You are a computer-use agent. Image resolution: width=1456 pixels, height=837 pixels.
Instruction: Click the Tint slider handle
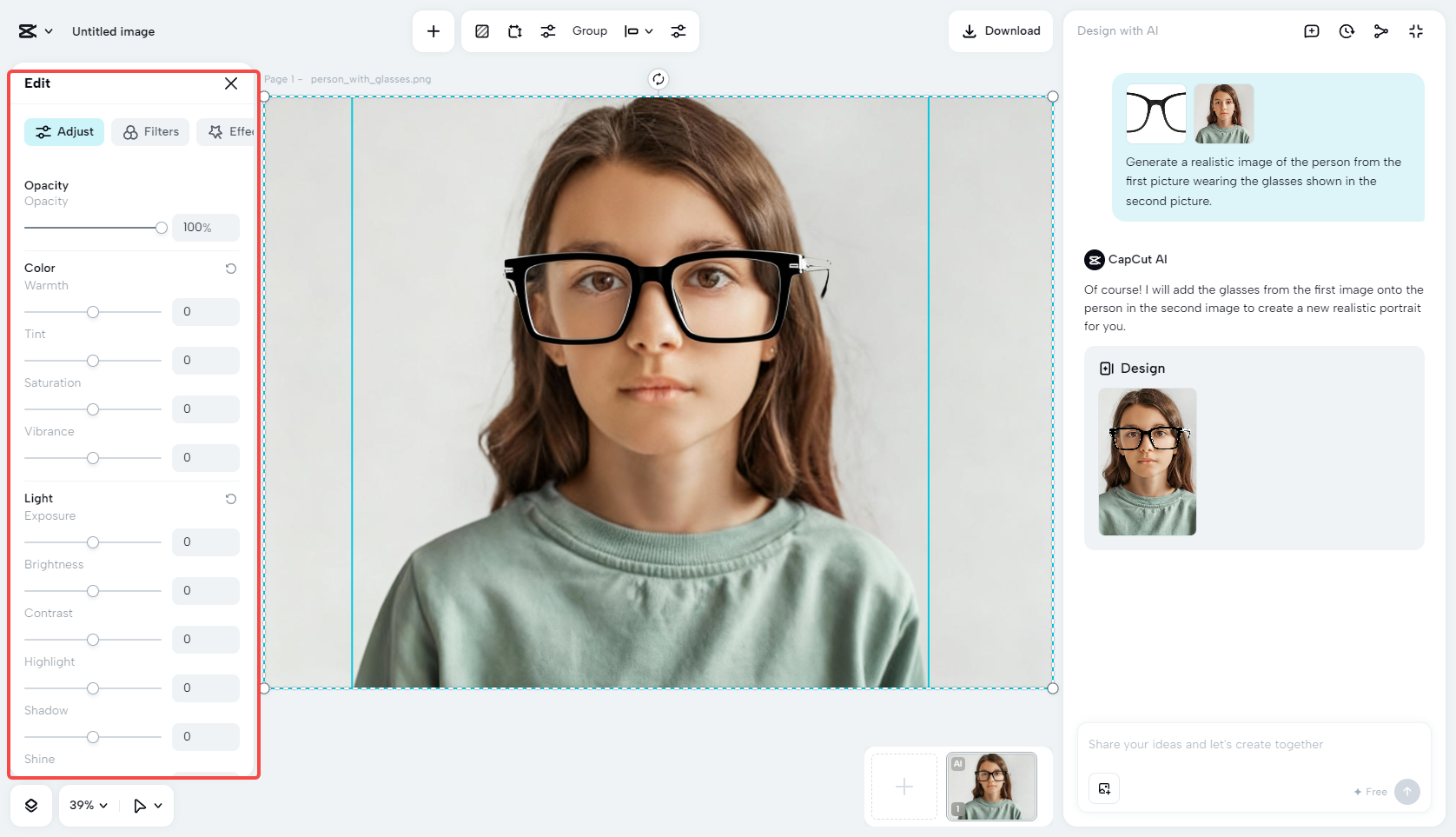93,361
